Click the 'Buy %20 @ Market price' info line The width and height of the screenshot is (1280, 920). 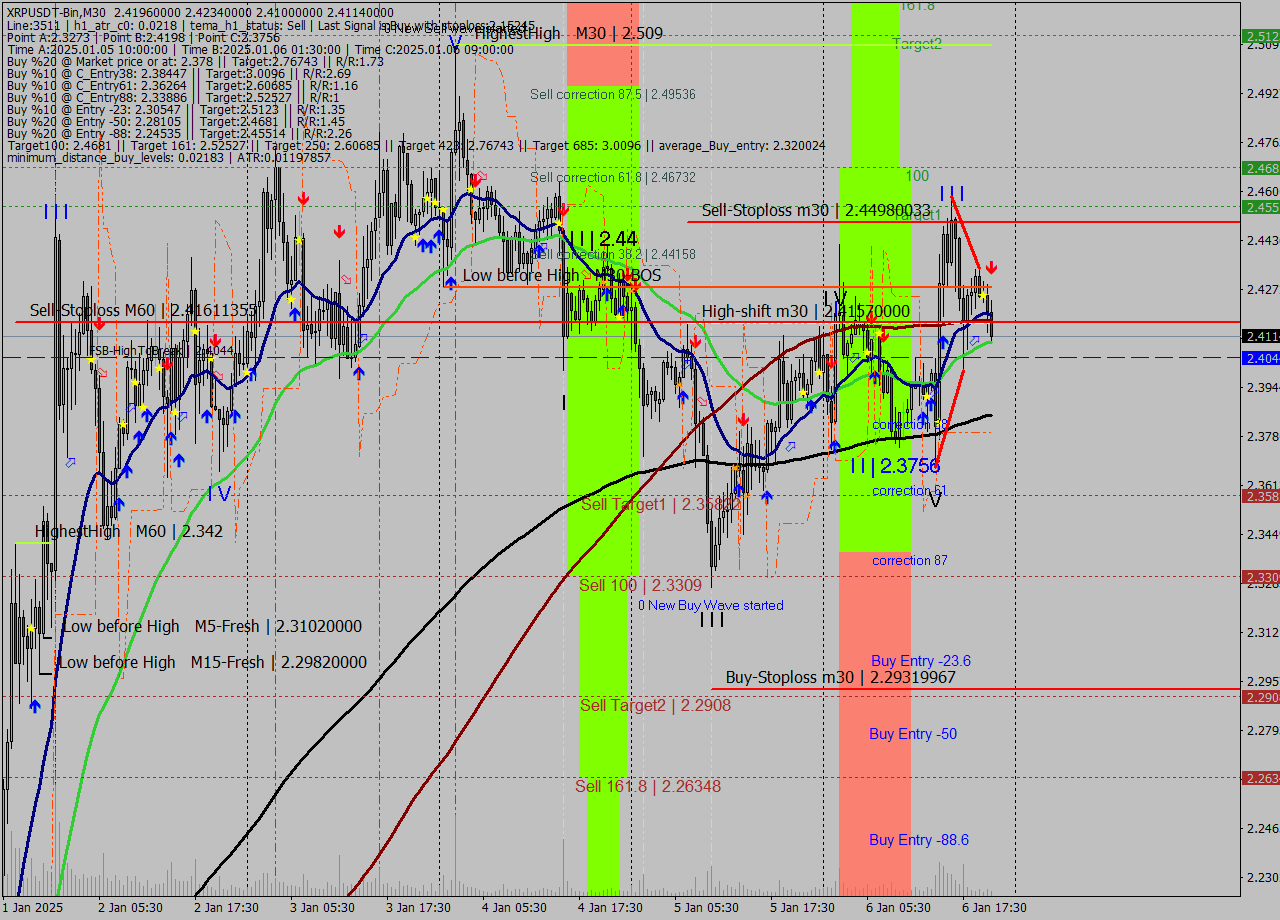tap(195, 61)
